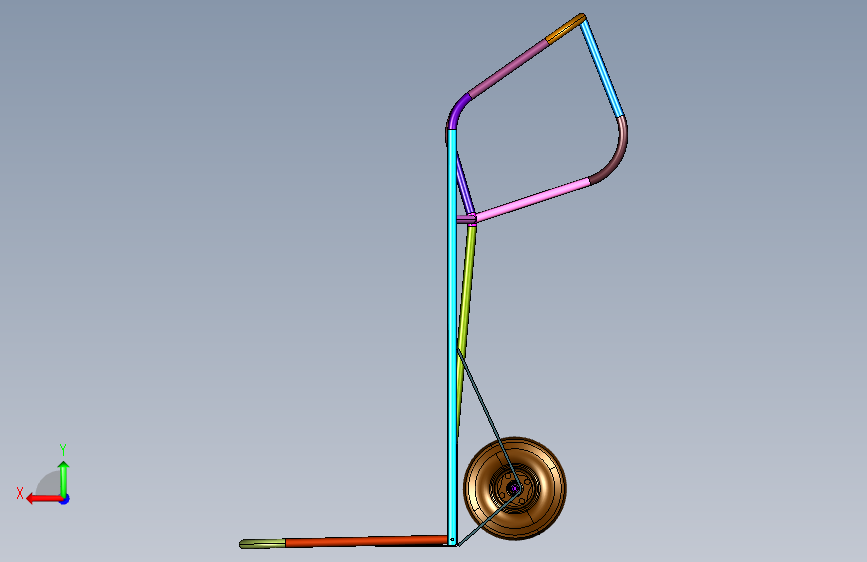Click the Y label on the triad
This screenshot has height=562, width=867.
coord(63,449)
